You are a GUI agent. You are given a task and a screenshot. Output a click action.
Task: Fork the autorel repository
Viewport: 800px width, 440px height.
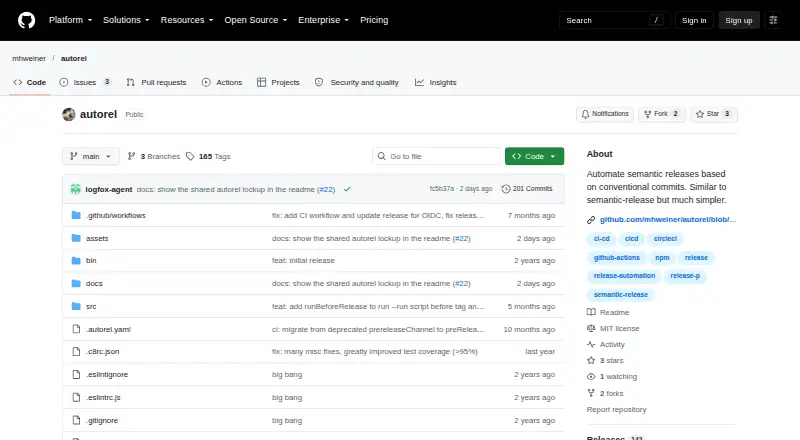pos(661,114)
